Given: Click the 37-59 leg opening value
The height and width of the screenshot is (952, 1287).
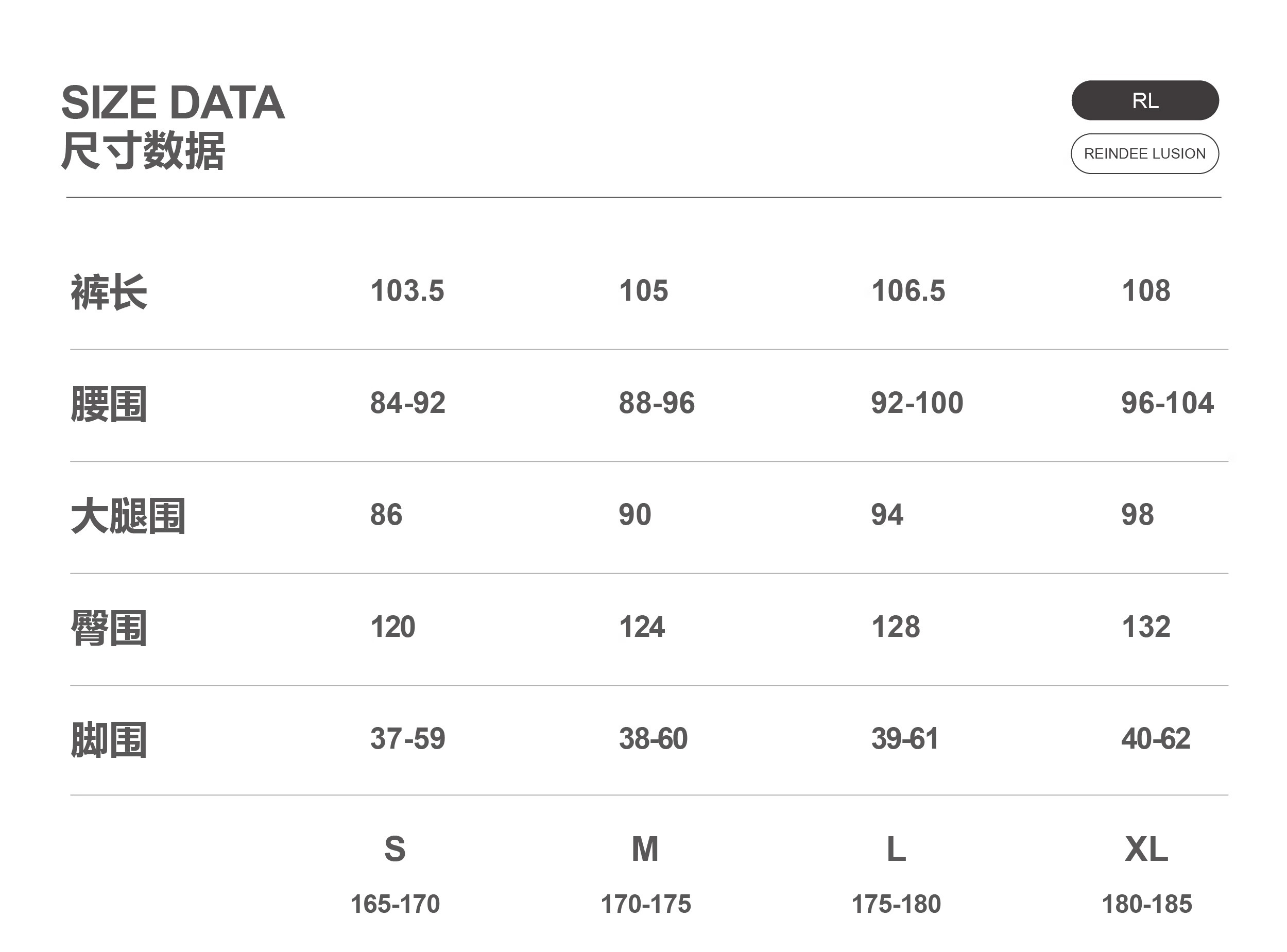Looking at the screenshot, I should coord(407,738).
